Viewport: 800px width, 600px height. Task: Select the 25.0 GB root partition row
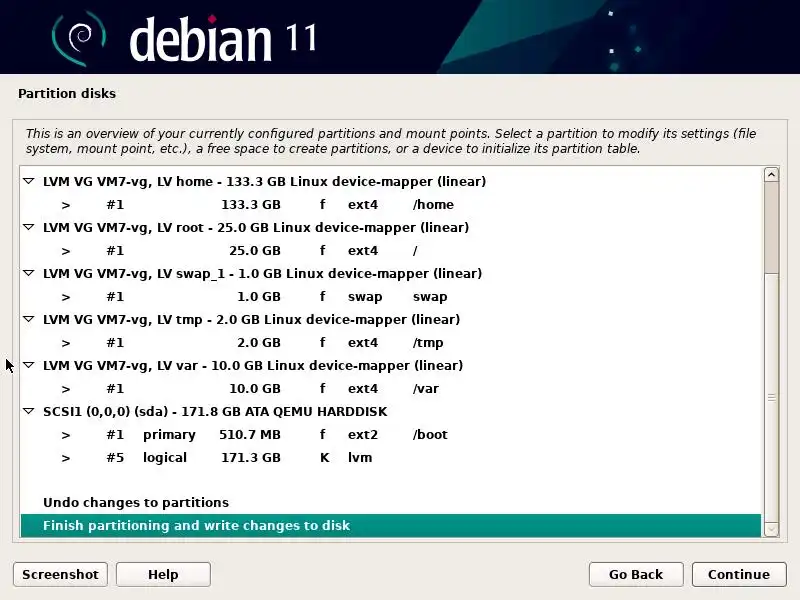pyautogui.click(x=391, y=251)
